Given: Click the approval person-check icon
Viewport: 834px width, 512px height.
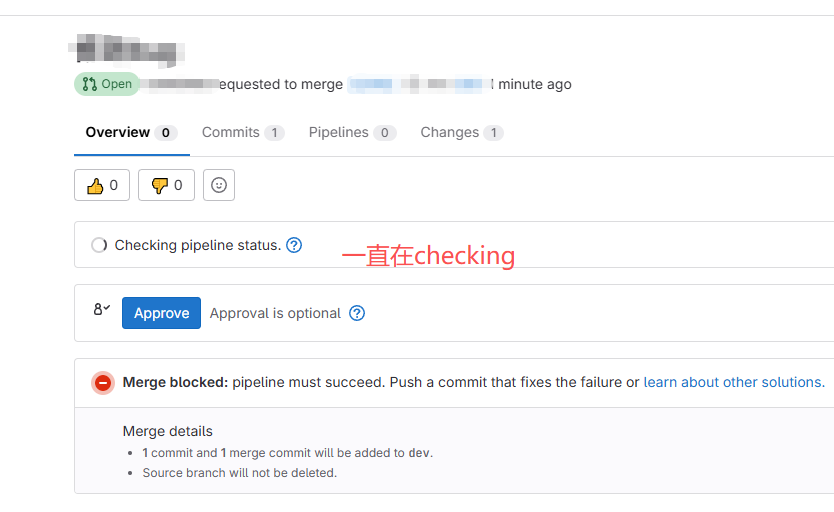Looking at the screenshot, I should pyautogui.click(x=101, y=310).
